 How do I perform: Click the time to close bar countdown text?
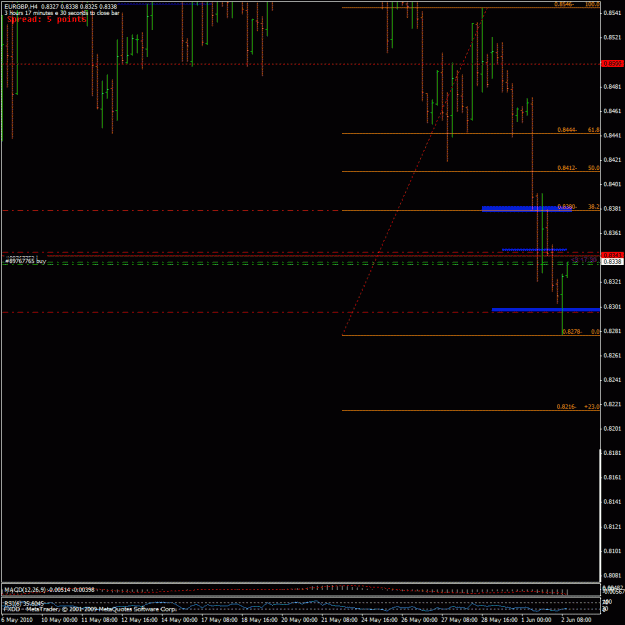pyautogui.click(x=62, y=13)
